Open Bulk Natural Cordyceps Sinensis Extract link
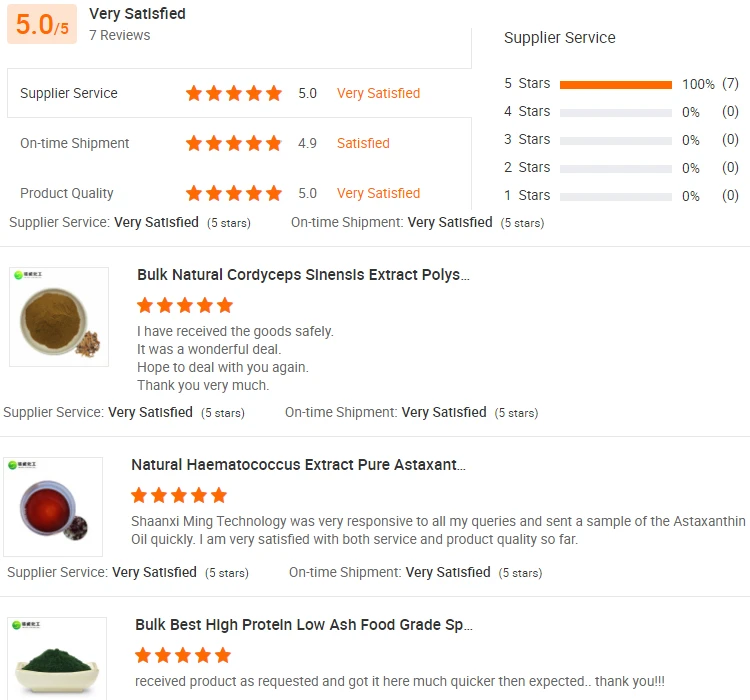750x700 pixels. point(303,275)
